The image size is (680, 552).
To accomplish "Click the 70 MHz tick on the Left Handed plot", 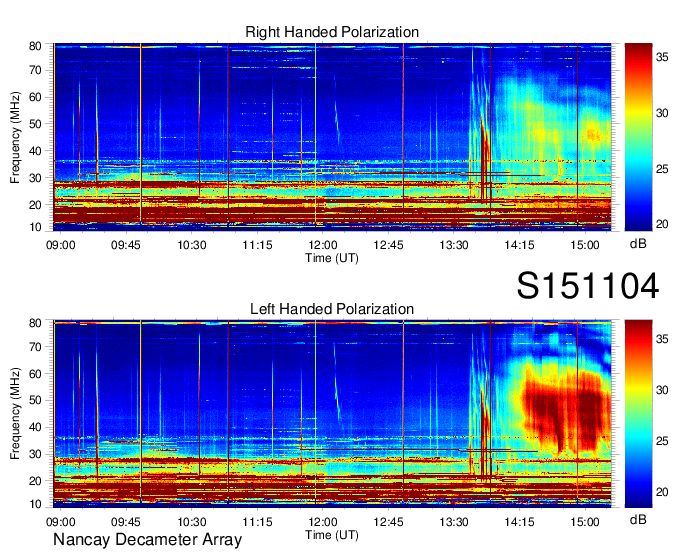I will (x=35, y=347).
